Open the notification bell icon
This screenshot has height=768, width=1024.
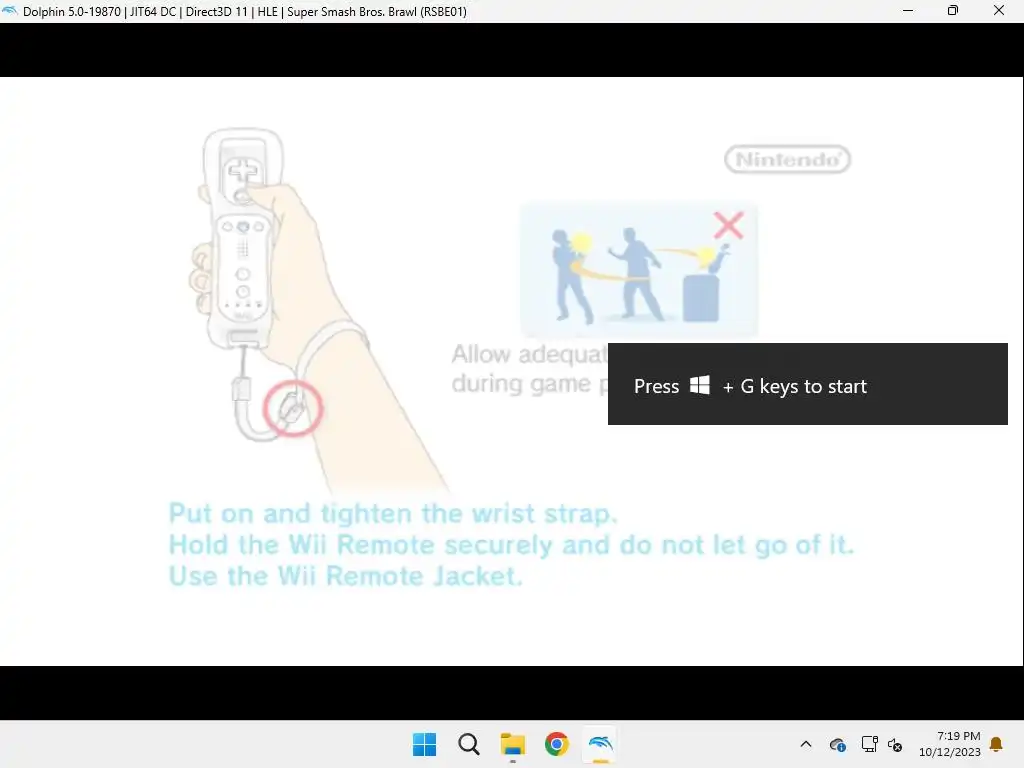[997, 744]
